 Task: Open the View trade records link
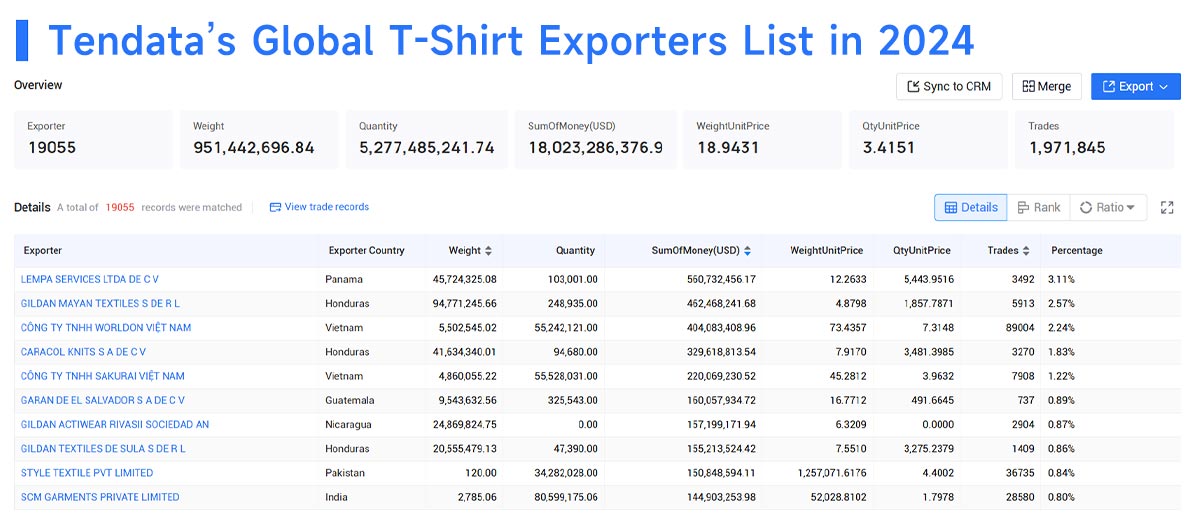(x=320, y=206)
